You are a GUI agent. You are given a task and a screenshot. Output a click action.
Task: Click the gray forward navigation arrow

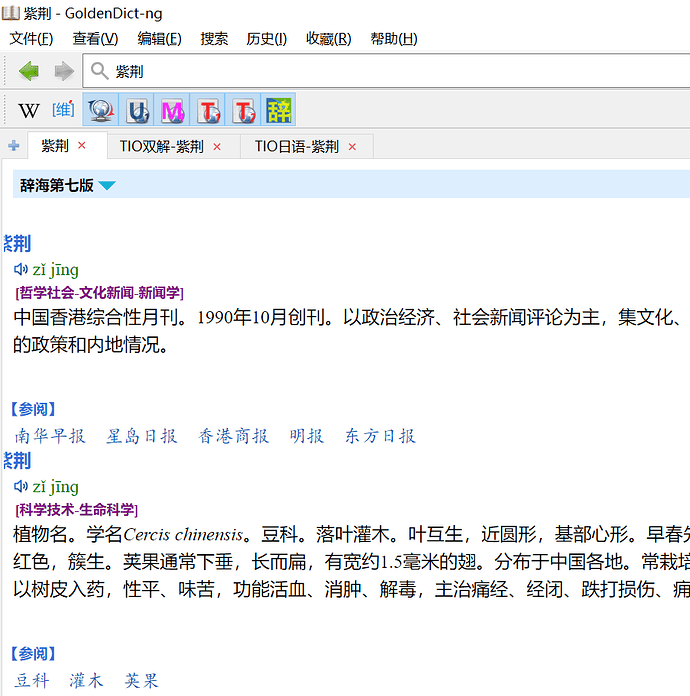pyautogui.click(x=64, y=71)
